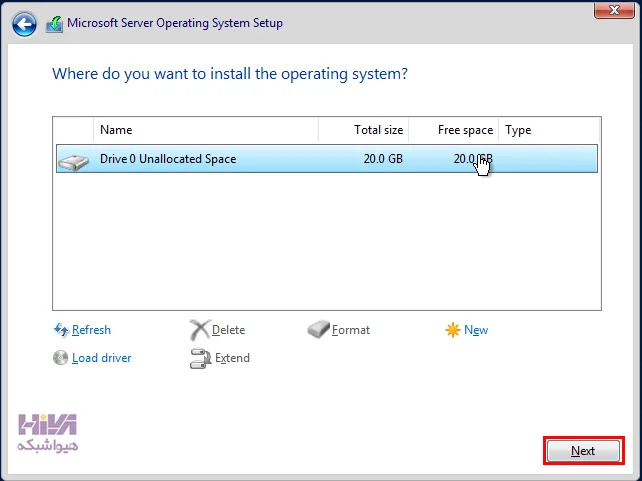Click the Delete option label
Image resolution: width=642 pixels, height=481 pixels.
[x=228, y=330]
